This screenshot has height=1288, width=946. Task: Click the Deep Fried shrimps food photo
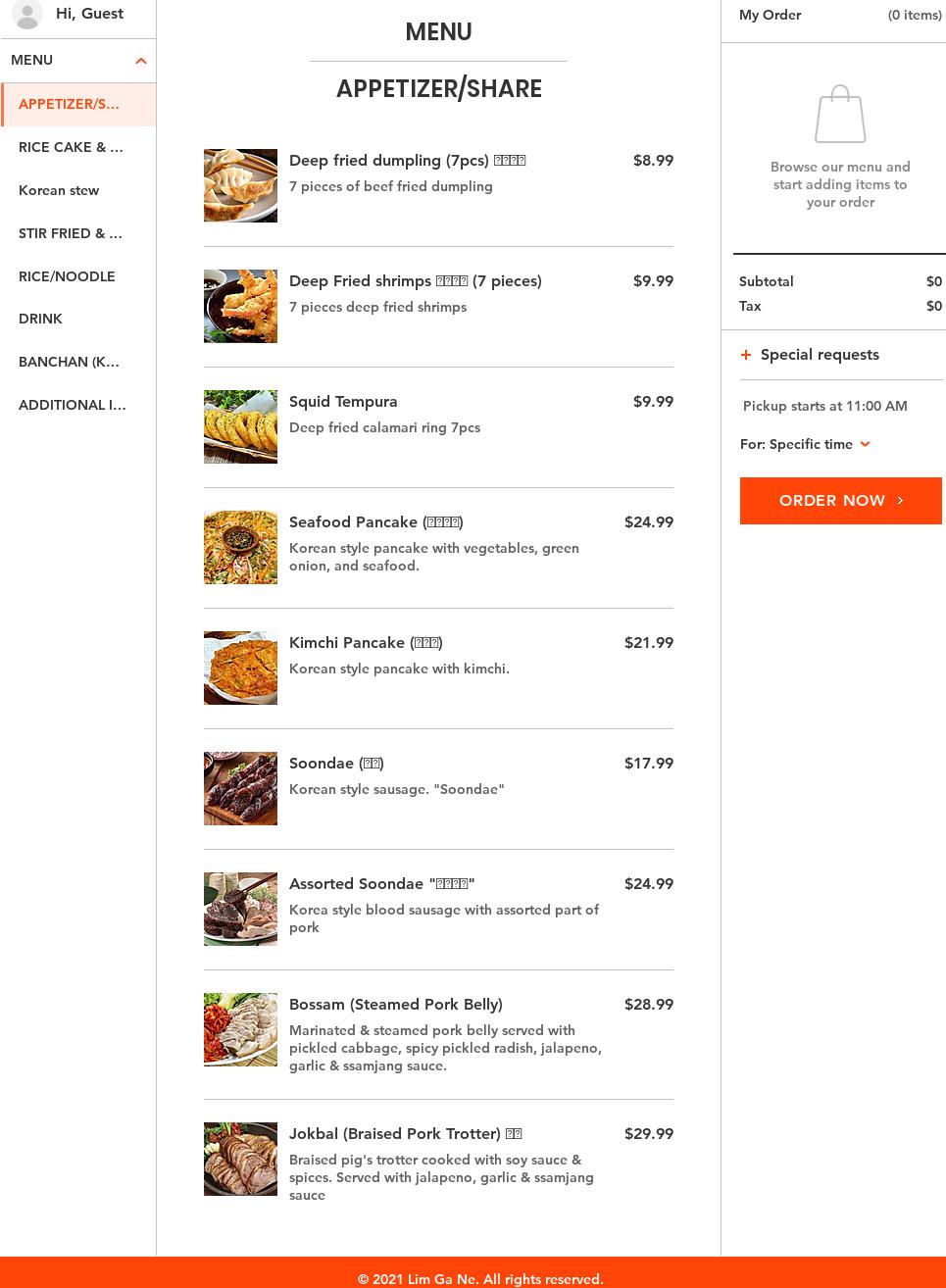coord(240,306)
